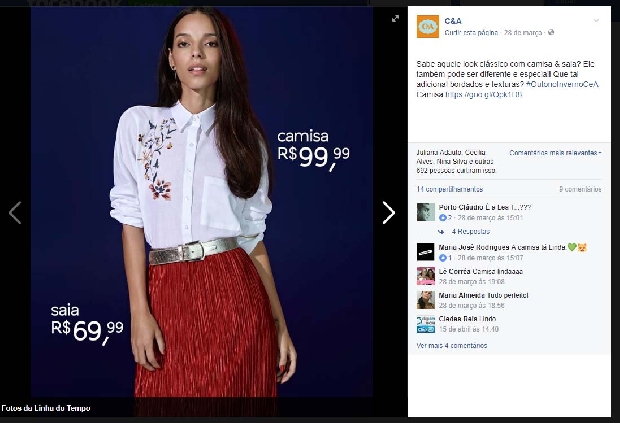Click like reaction icon on Maria José comment
Screen dimensions: 620x423
click(x=442, y=258)
